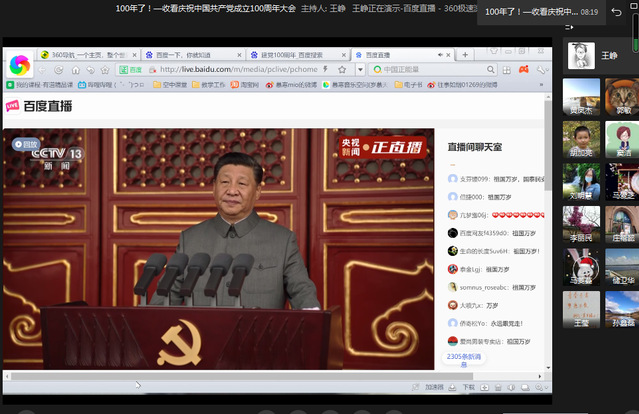Select host 王峥 avatar
Image resolution: width=639 pixels, height=414 pixels.
pyautogui.click(x=581, y=55)
